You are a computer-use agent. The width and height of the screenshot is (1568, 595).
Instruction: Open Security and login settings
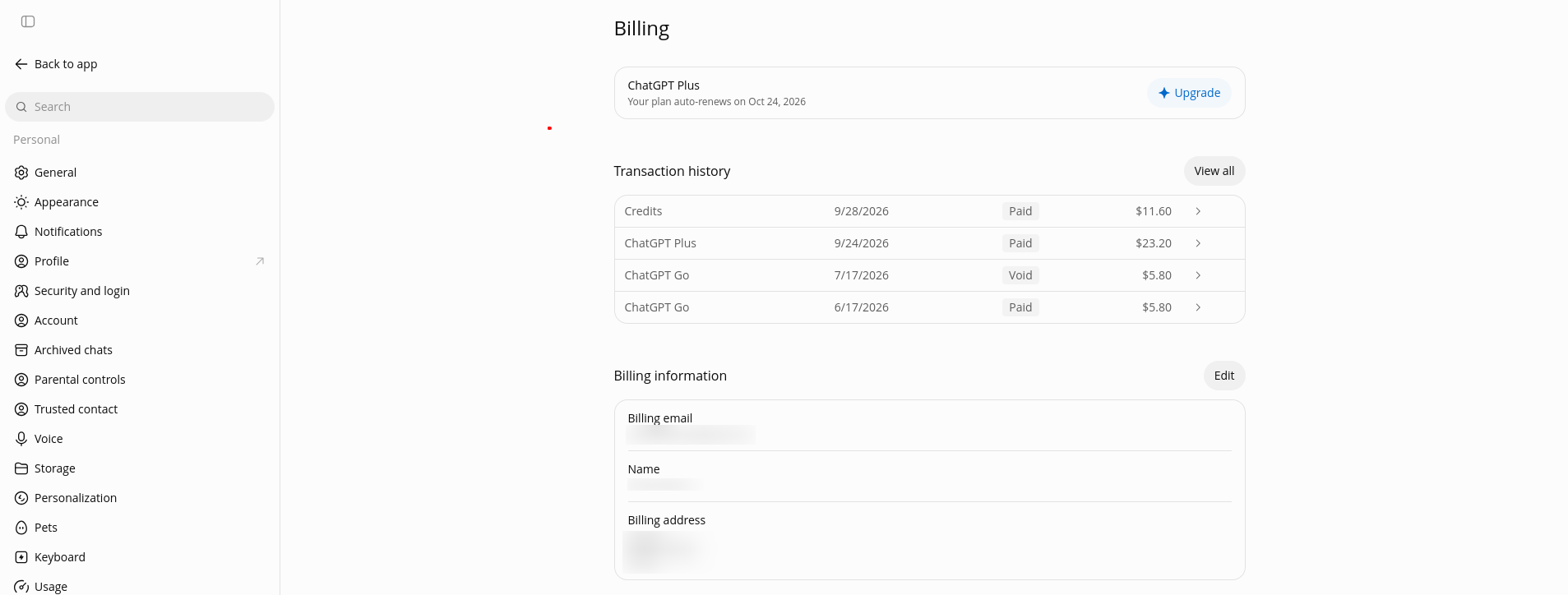(x=140, y=291)
